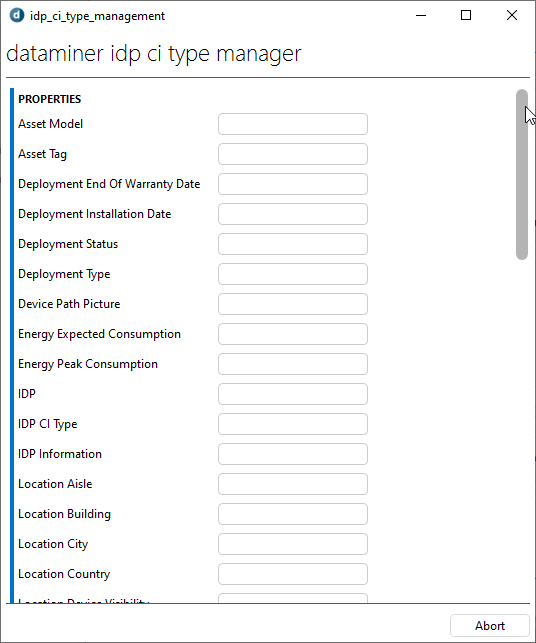Click the 'Location Country' label

coord(64,574)
